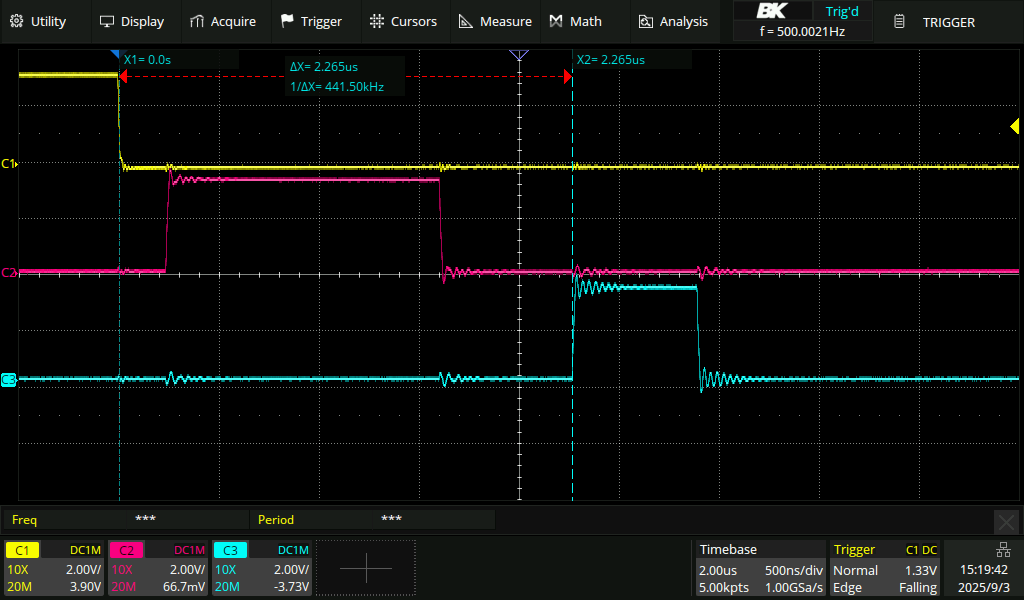Click the Trig'd status indicator
The width and height of the screenshot is (1024, 600).
point(842,11)
